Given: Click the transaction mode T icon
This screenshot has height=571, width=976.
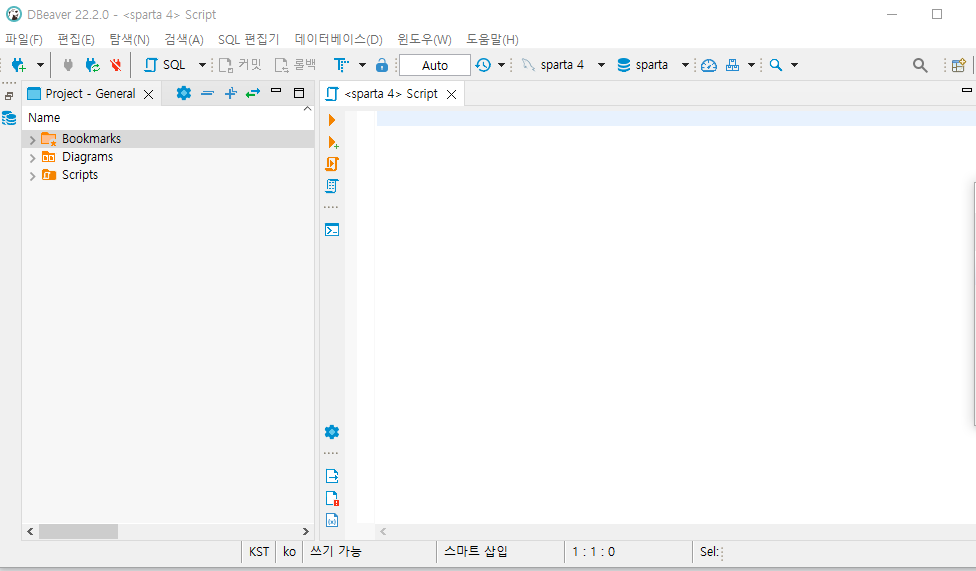Looking at the screenshot, I should click(341, 65).
